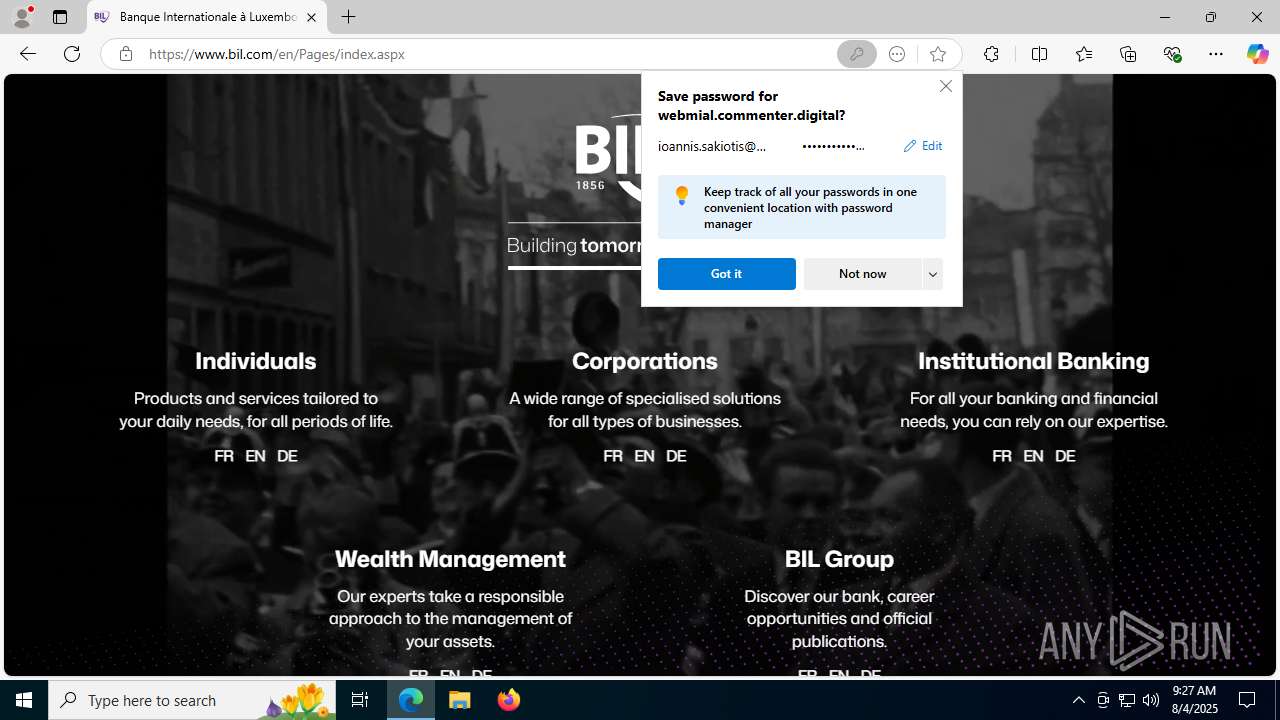Viewport: 1280px width, 720px height.
Task: Open File Explorer on taskbar
Action: tap(460, 700)
